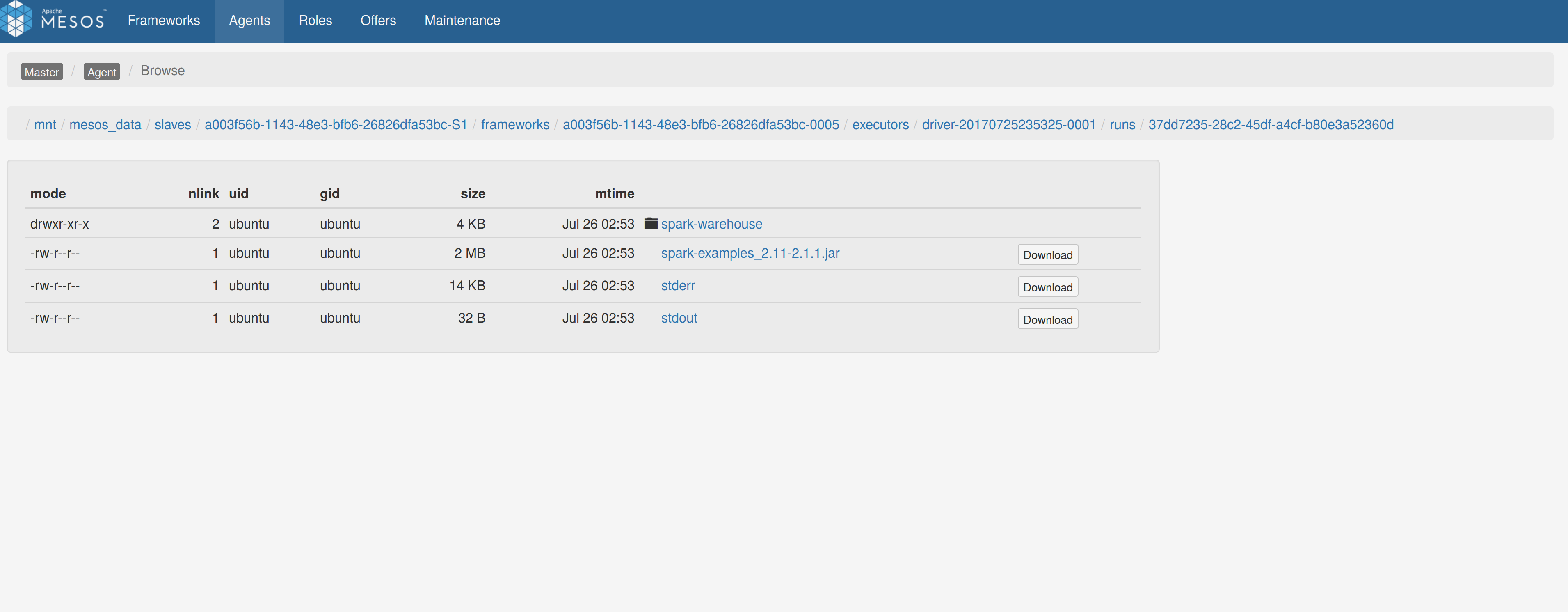Download the stdout file
The height and width of the screenshot is (612, 1568).
pyautogui.click(x=1047, y=319)
